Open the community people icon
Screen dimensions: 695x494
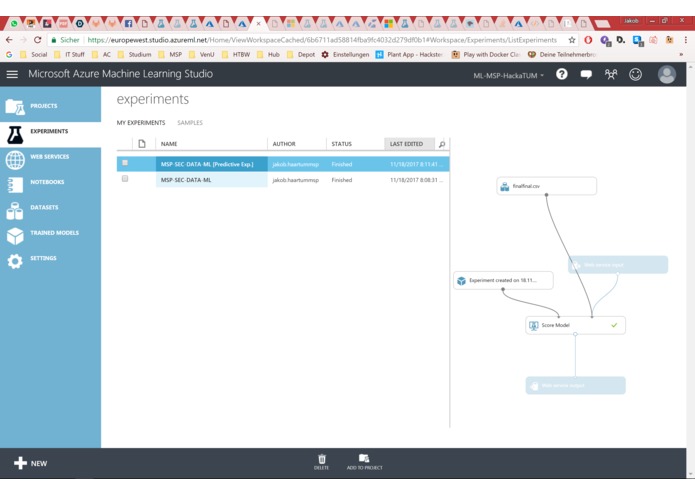click(x=611, y=74)
